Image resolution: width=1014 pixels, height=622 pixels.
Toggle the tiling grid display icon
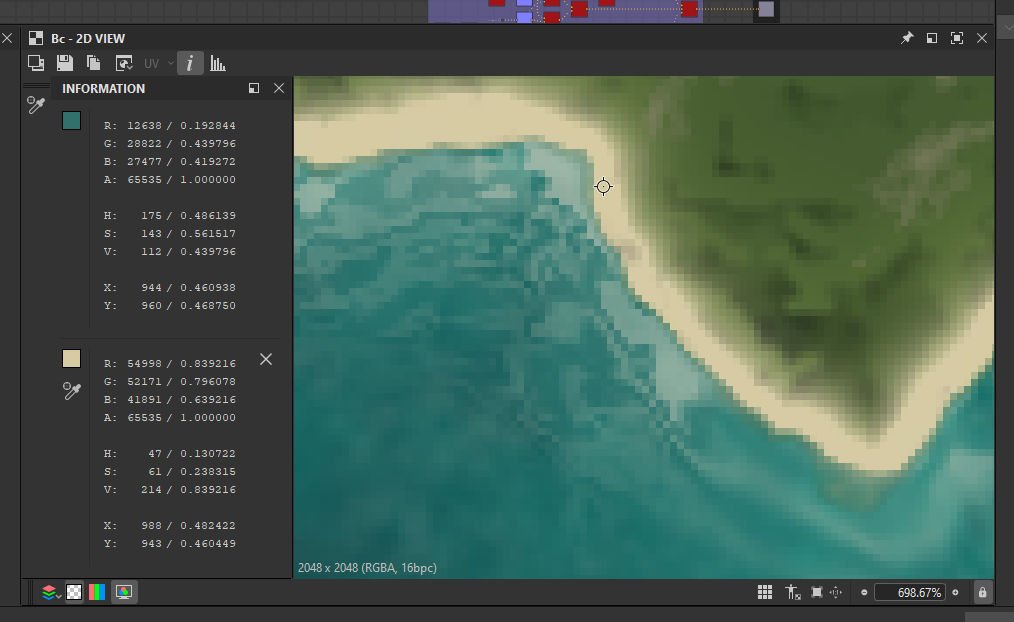click(765, 592)
